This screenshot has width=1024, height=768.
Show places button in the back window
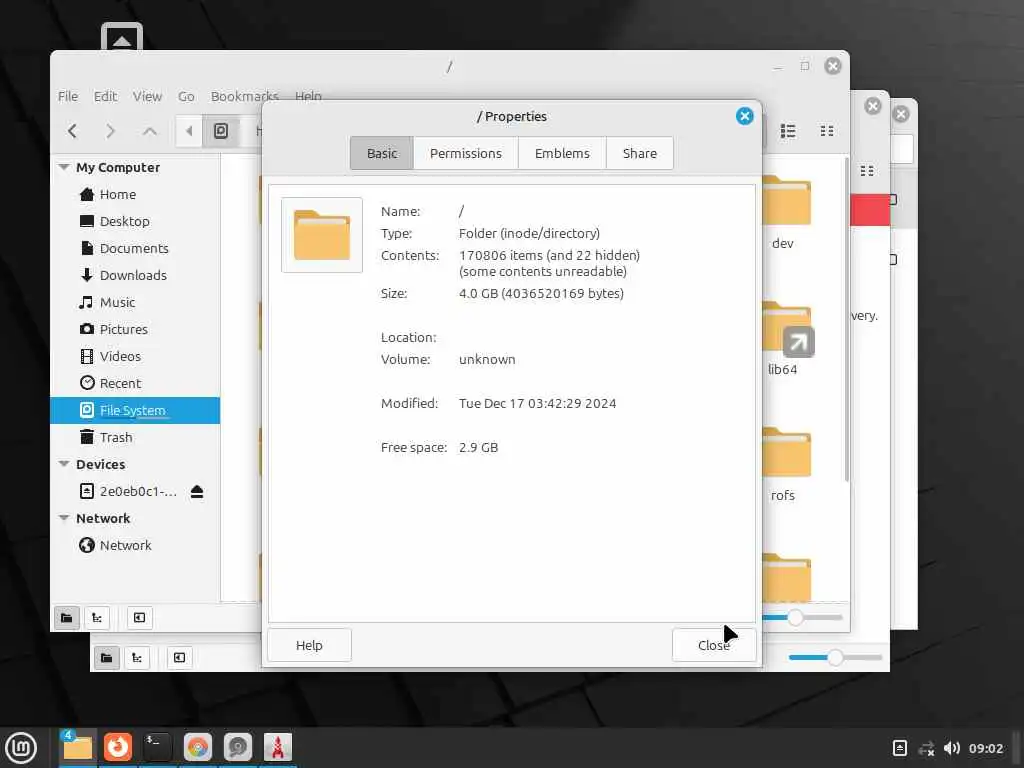tap(106, 658)
